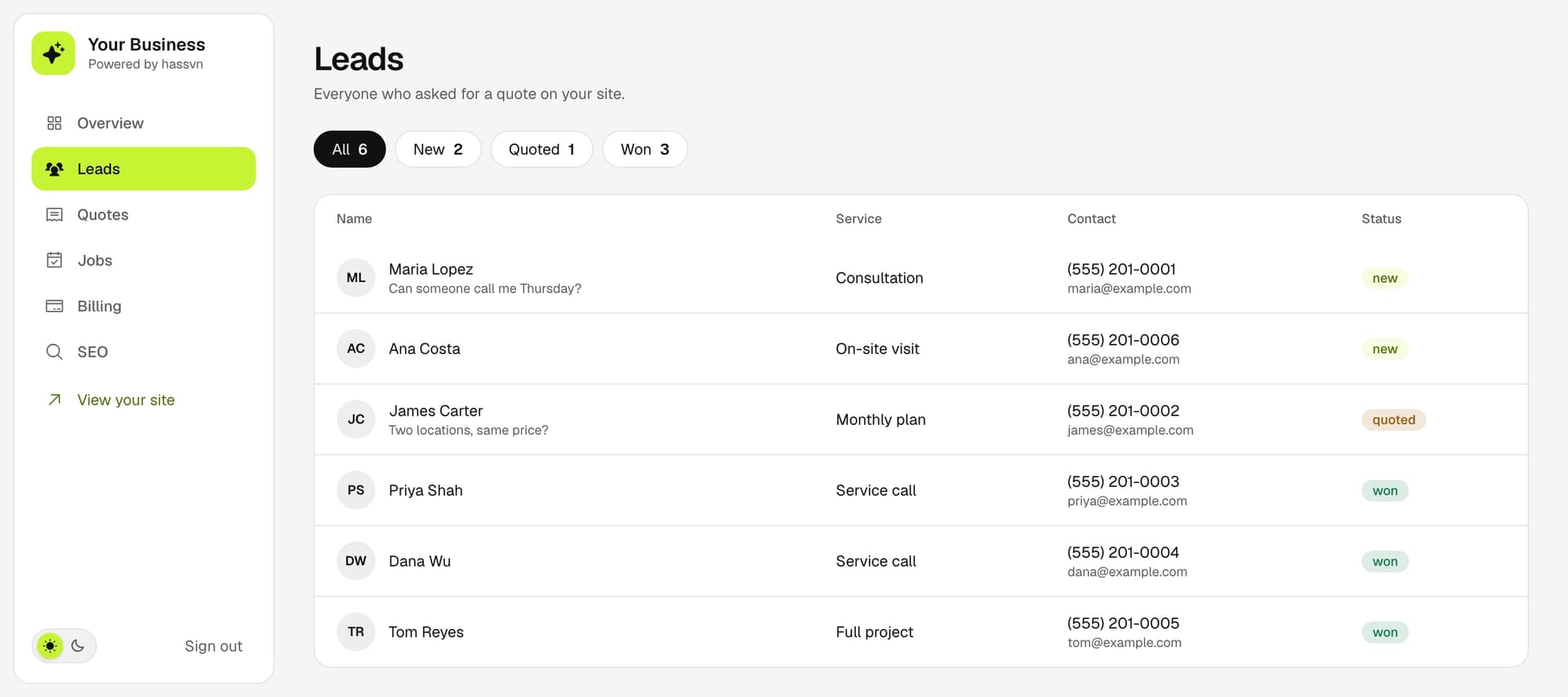Click the AC avatar for Ana Costa
Image resolution: width=1568 pixels, height=697 pixels.
356,349
